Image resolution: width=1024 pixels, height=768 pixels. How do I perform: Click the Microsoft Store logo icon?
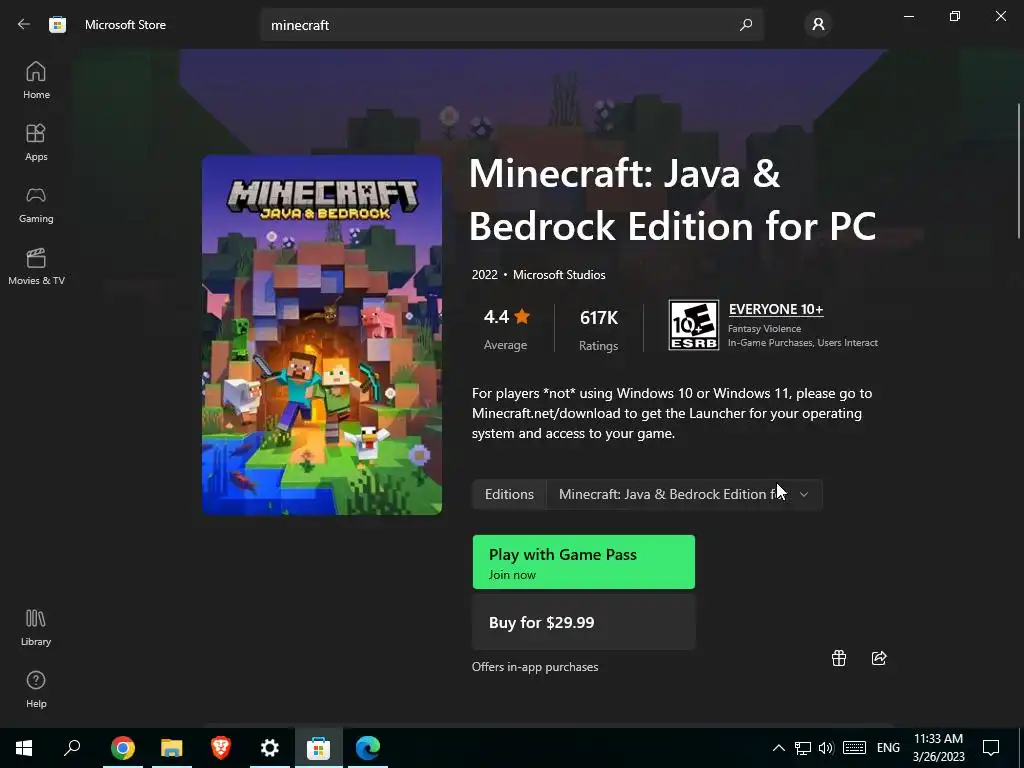click(57, 25)
